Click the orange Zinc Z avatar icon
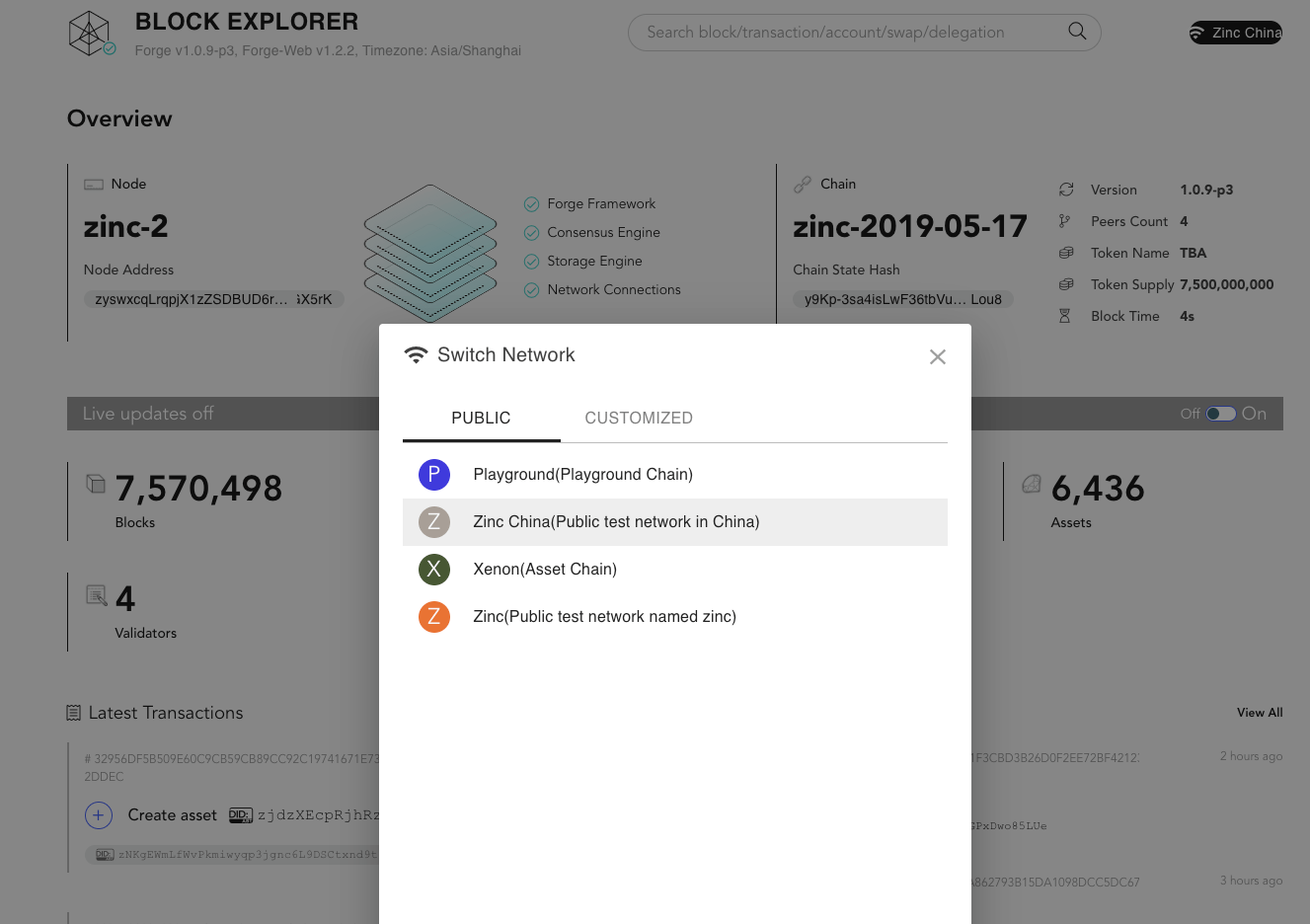The height and width of the screenshot is (924, 1310). (434, 617)
